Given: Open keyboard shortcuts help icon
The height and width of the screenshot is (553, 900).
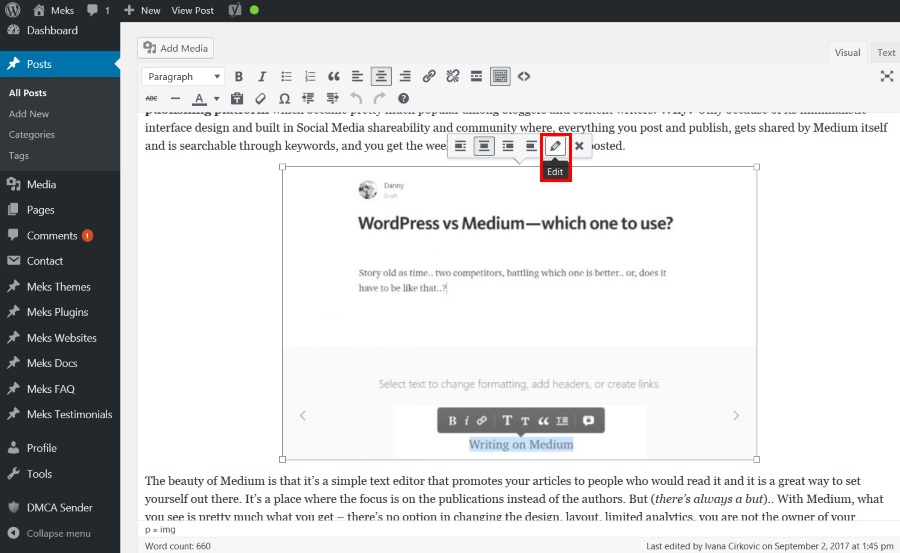Looking at the screenshot, I should [403, 99].
